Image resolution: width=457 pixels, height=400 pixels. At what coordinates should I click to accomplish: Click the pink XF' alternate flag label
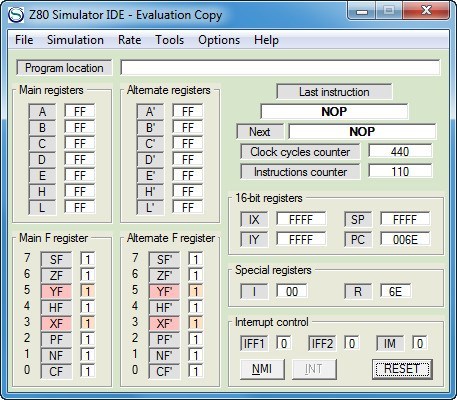(164, 323)
